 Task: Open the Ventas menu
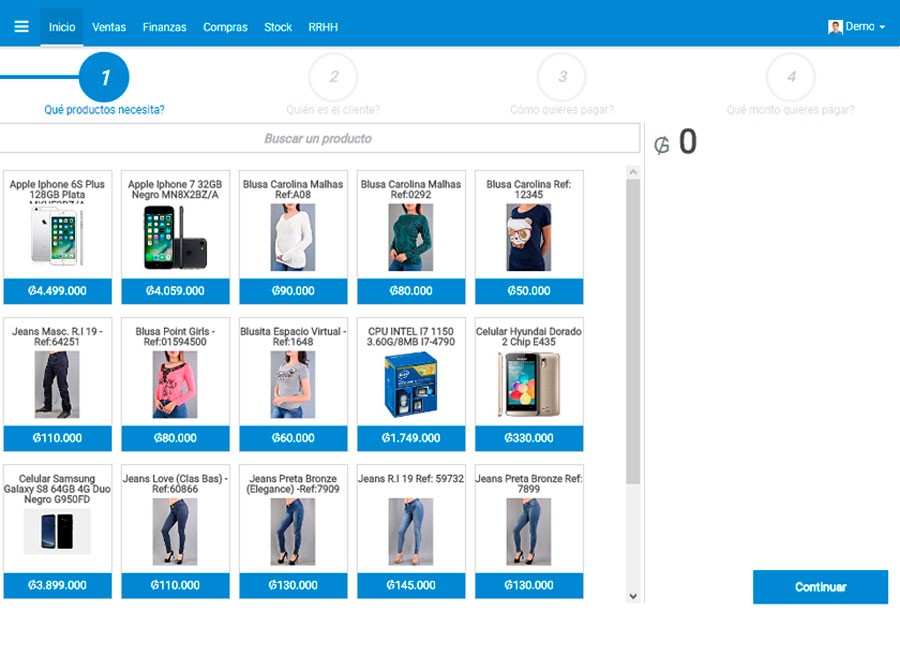(x=109, y=27)
